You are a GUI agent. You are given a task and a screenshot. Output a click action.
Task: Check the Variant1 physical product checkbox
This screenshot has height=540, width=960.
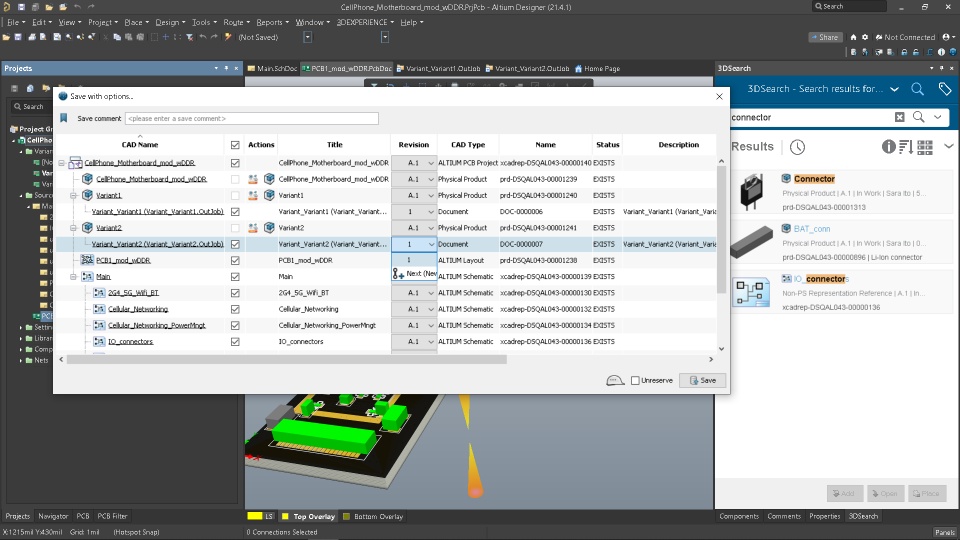235,195
